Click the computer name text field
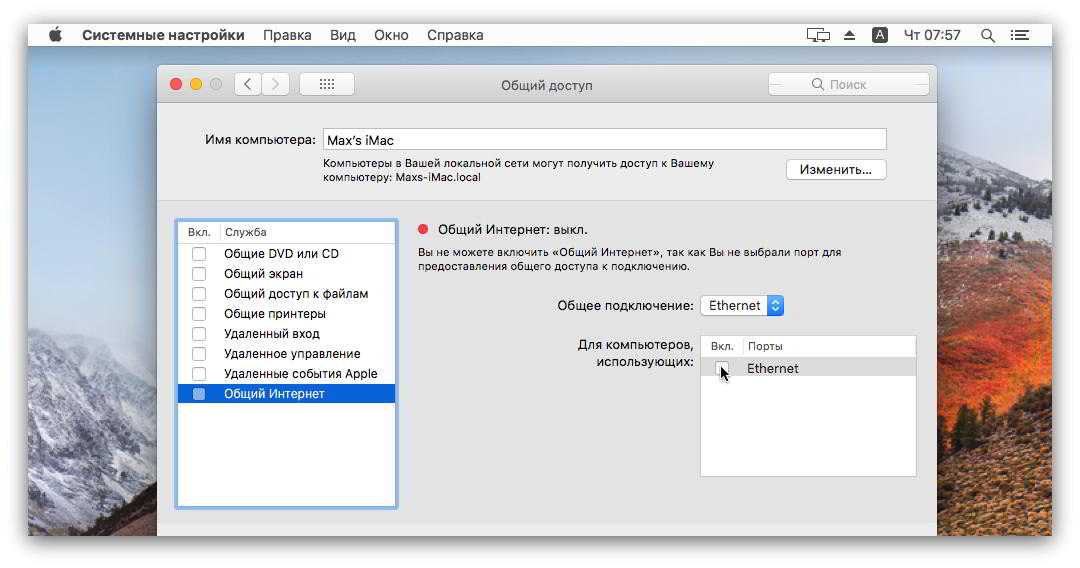Viewport: 1080px width, 568px height. [x=604, y=140]
